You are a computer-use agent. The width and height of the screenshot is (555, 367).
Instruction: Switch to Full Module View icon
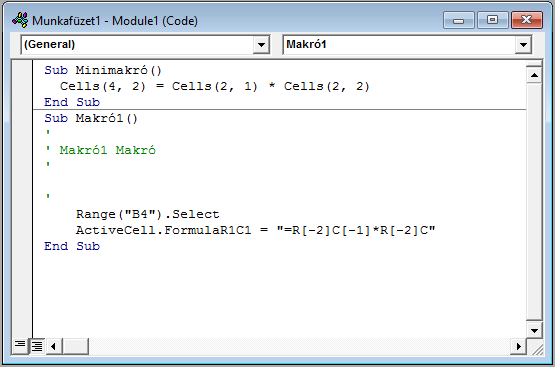point(36,345)
